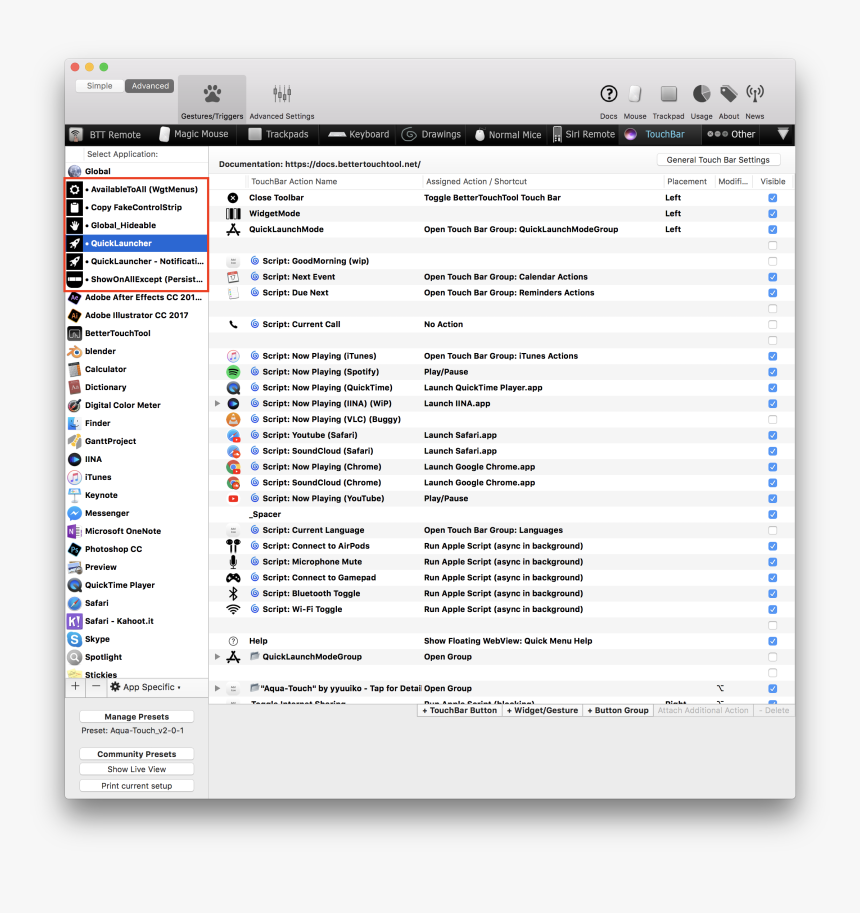The height and width of the screenshot is (913, 860).
Task: Click General Touch Bar Settings button
Action: tap(718, 160)
